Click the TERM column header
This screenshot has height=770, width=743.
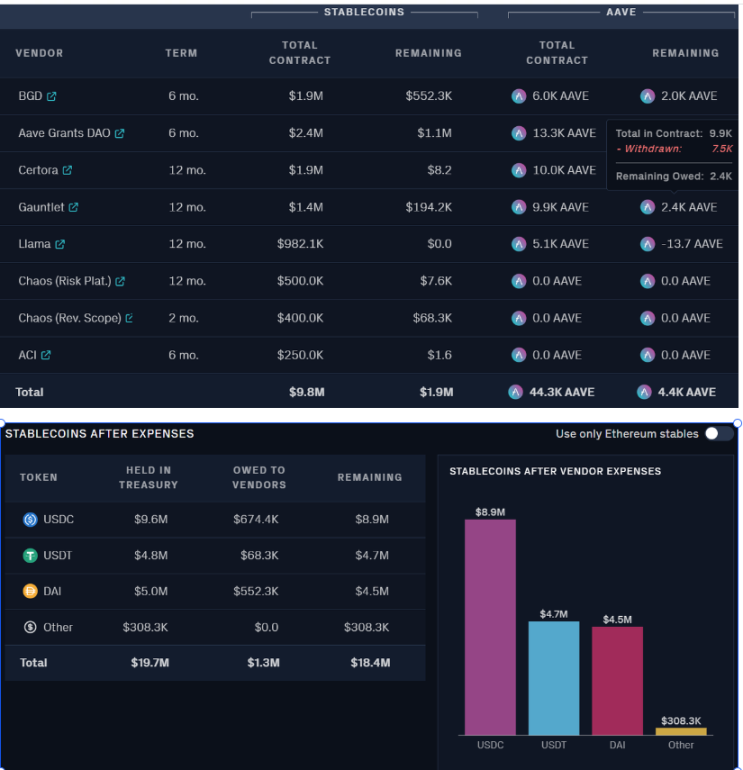pos(181,53)
